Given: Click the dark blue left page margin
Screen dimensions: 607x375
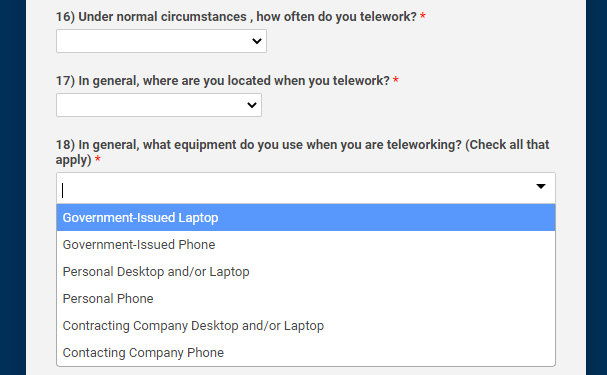Looking at the screenshot, I should [13, 187].
